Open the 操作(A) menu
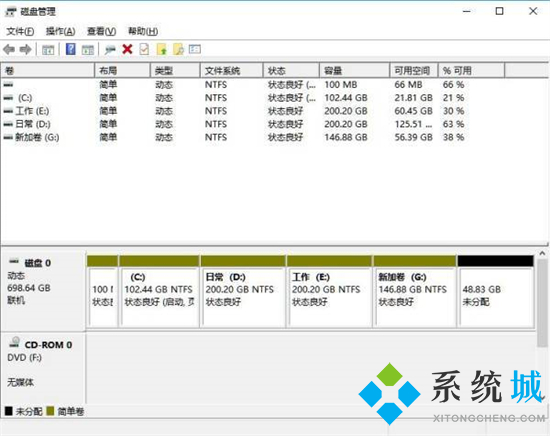This screenshot has height=436, width=550. point(60,31)
